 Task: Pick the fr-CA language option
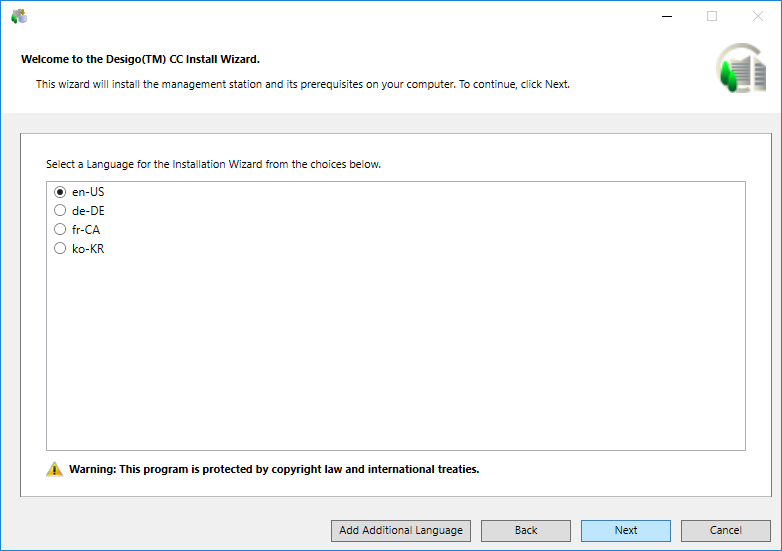click(60, 230)
